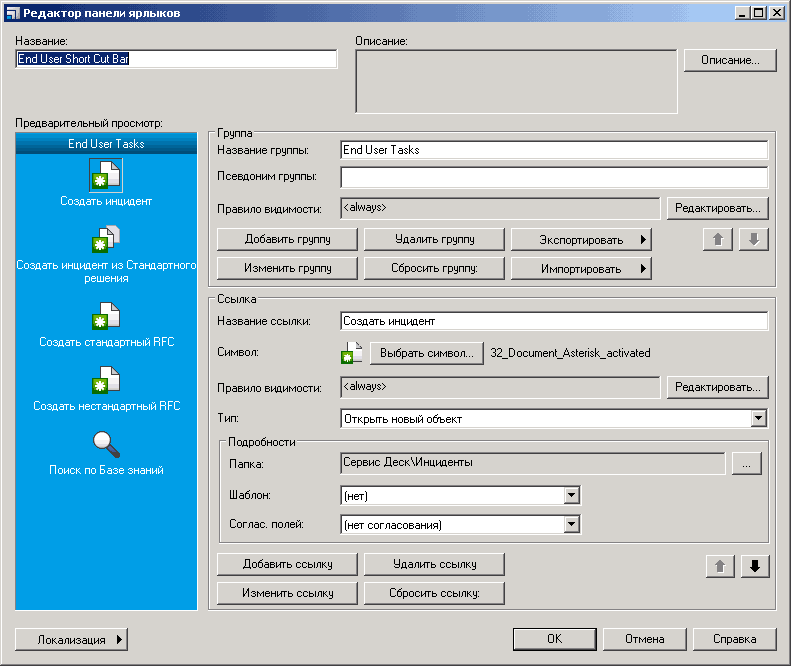Image resolution: width=791 pixels, height=666 pixels.
Task: Focus the 'Название группы' field
Action: tap(554, 150)
